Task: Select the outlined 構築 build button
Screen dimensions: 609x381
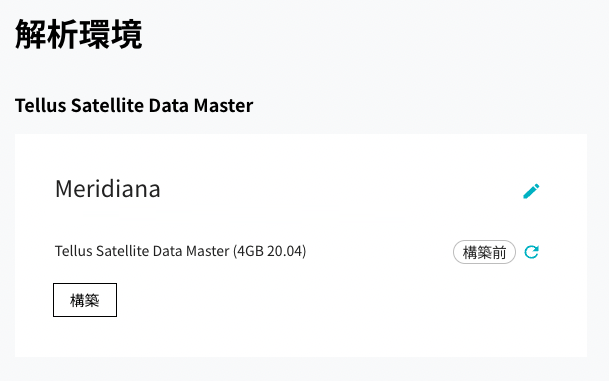Action: 85,300
